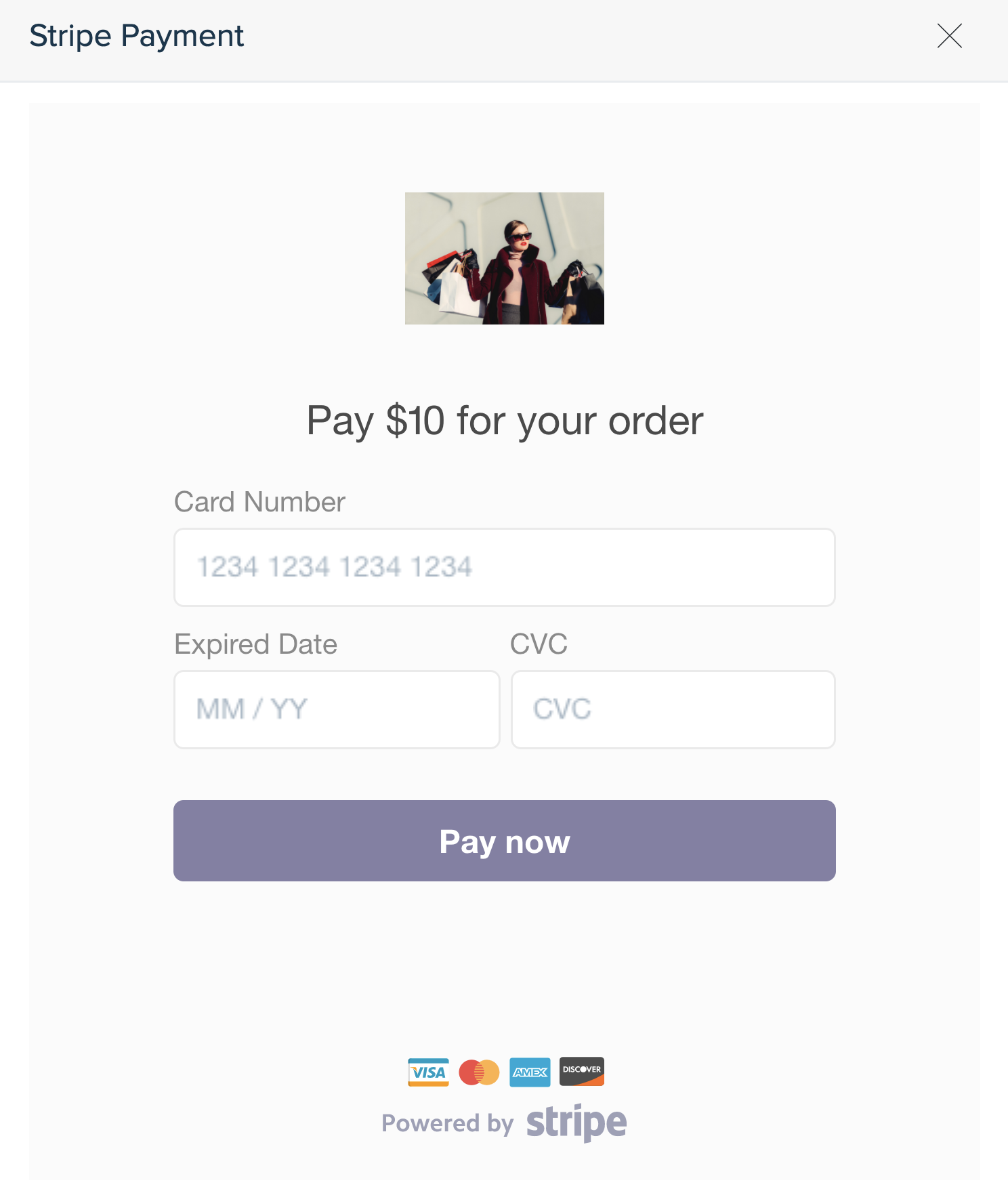This screenshot has width=1008, height=1193.
Task: Close the Stripe Payment dialog
Action: [x=949, y=36]
